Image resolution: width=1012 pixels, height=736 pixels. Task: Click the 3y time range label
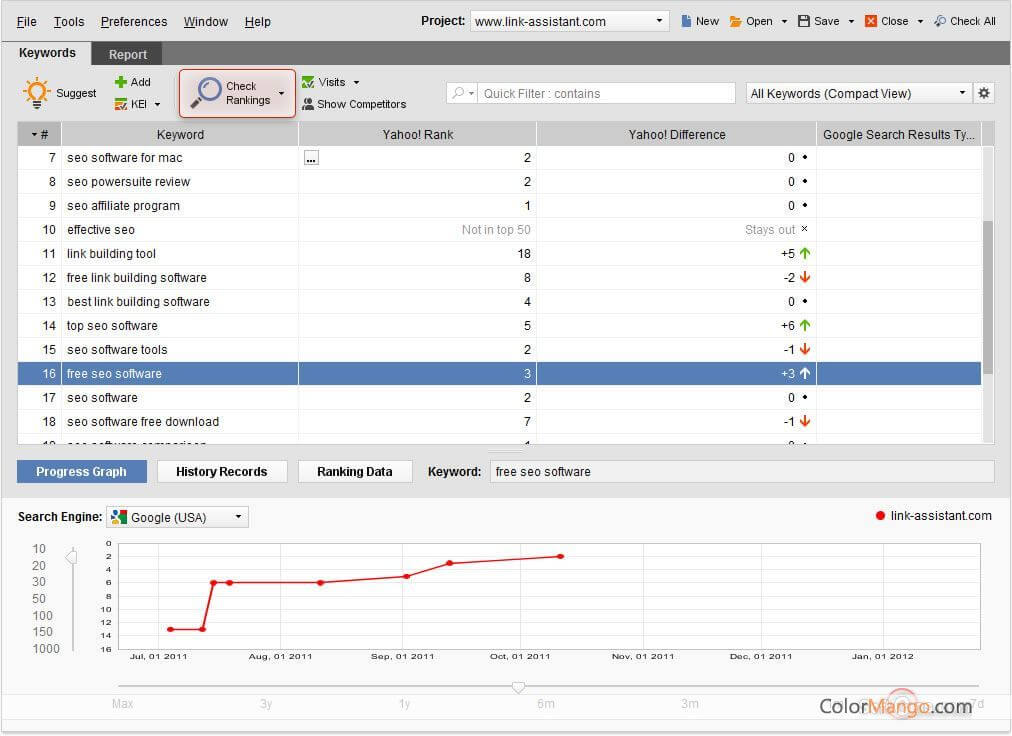tap(266, 704)
